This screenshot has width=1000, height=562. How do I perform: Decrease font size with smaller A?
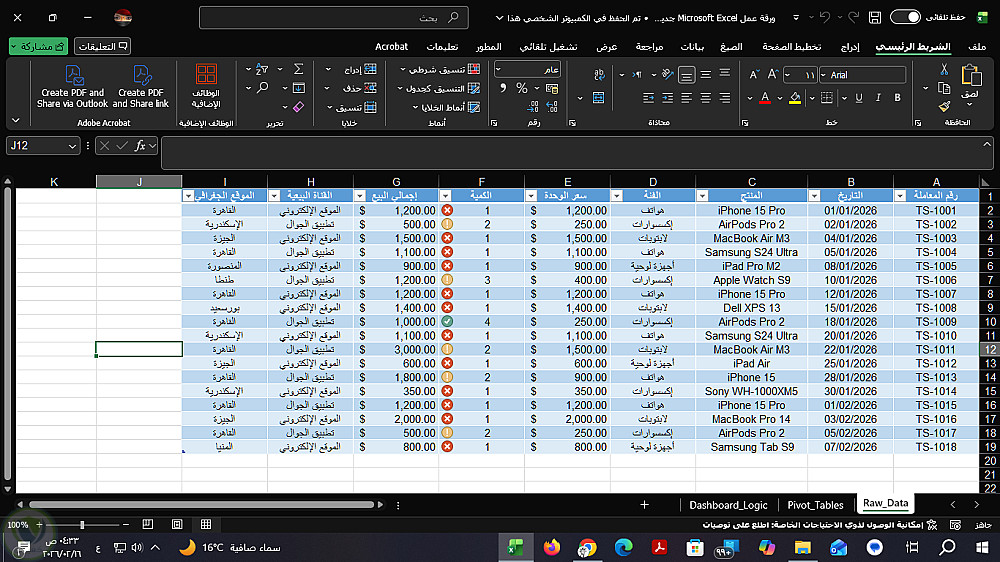pos(754,75)
